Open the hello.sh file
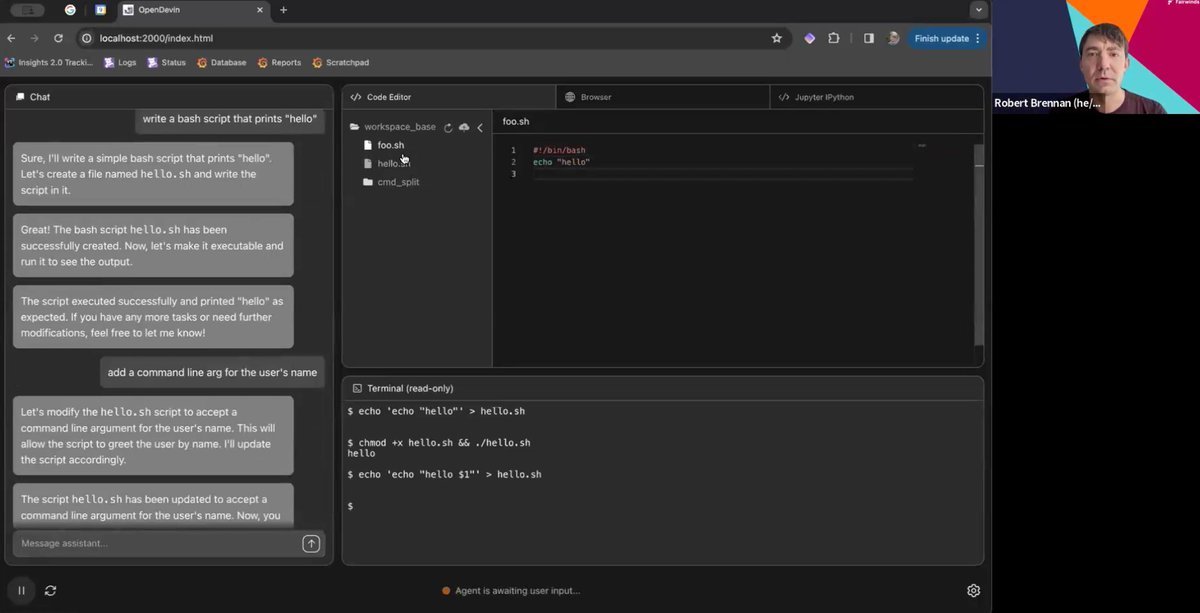This screenshot has width=1200, height=613. coord(393,164)
